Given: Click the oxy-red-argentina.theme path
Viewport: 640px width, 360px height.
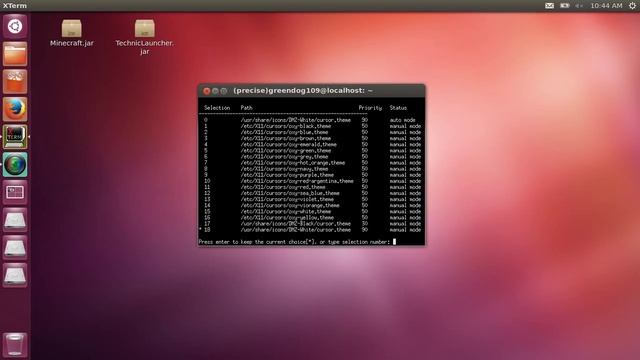Looking at the screenshot, I should [x=297, y=181].
